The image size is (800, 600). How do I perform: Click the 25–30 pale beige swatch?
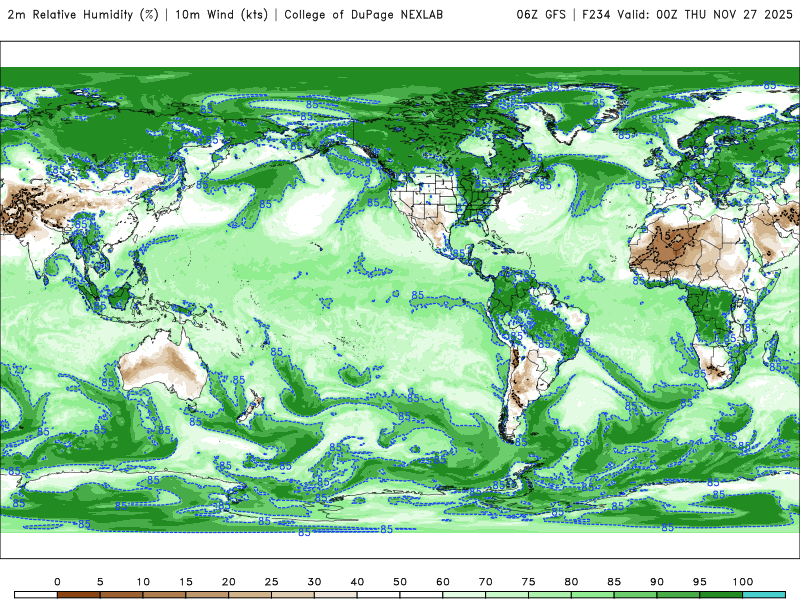click(293, 595)
